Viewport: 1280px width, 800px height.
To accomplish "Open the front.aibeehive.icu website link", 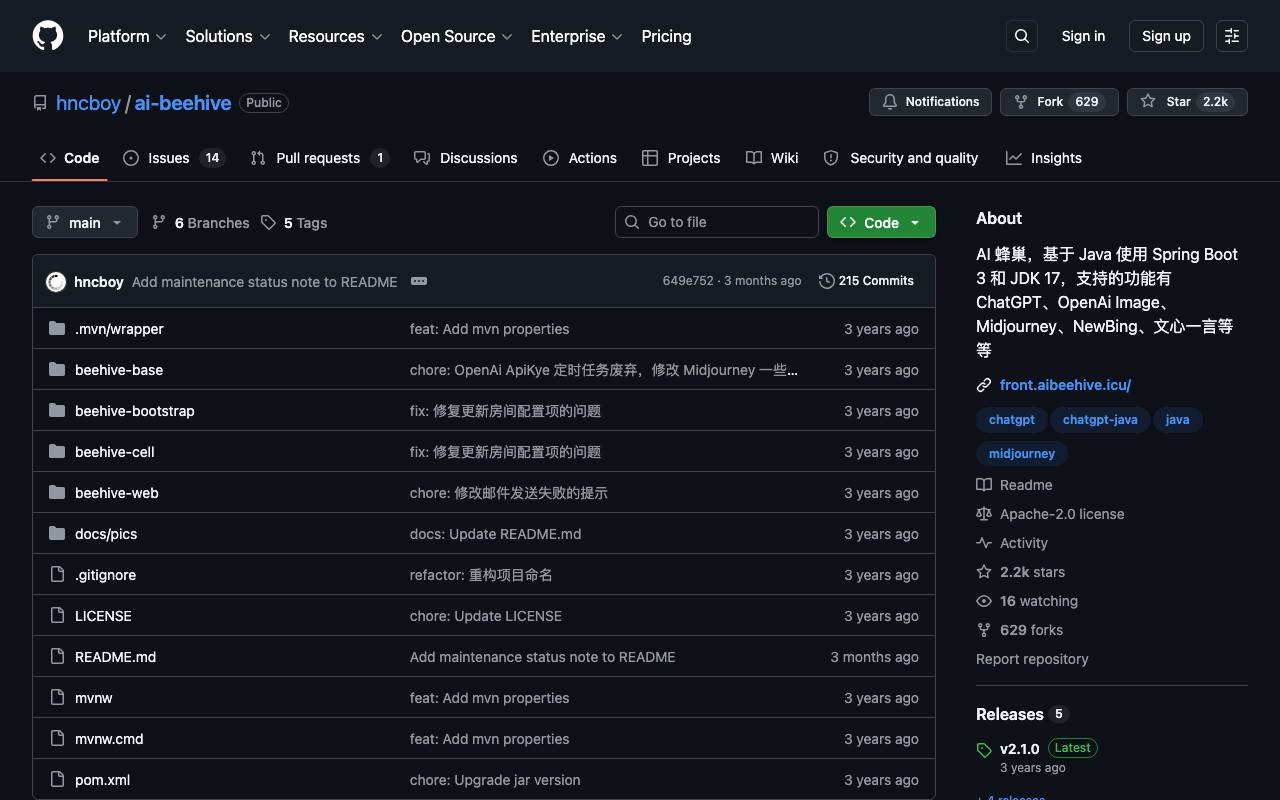I will tap(1065, 384).
